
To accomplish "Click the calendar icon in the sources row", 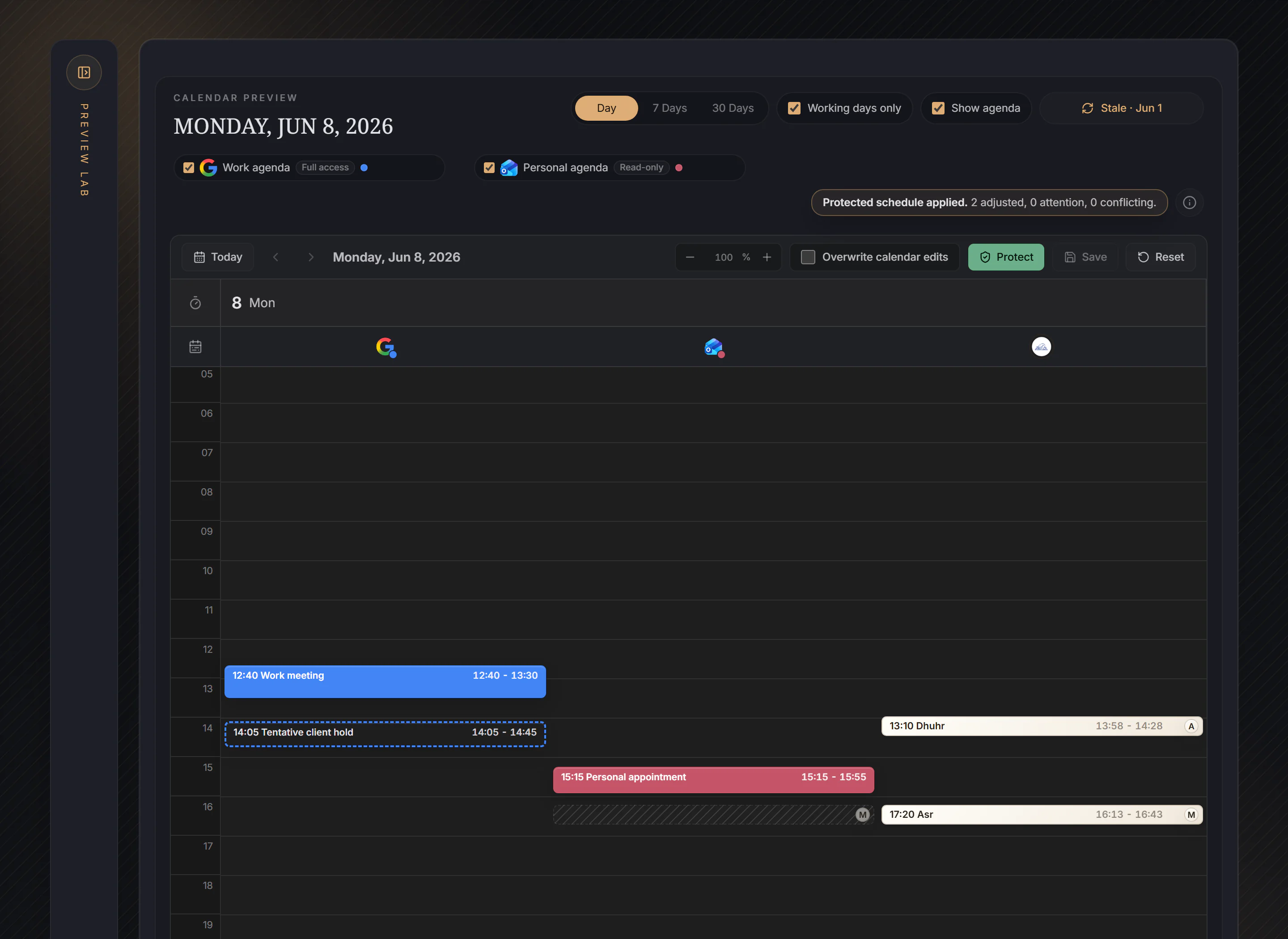I will (195, 347).
